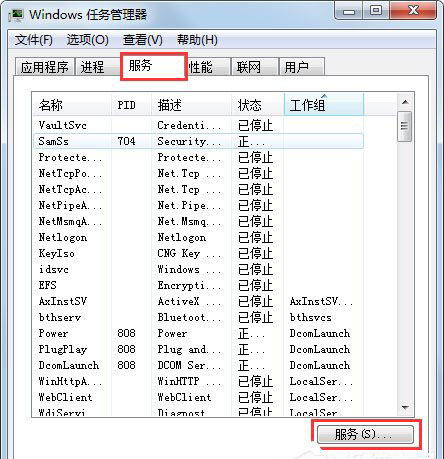The height and width of the screenshot is (459, 444).
Task: Click the DCOM Ser... description cell
Action: point(189,366)
